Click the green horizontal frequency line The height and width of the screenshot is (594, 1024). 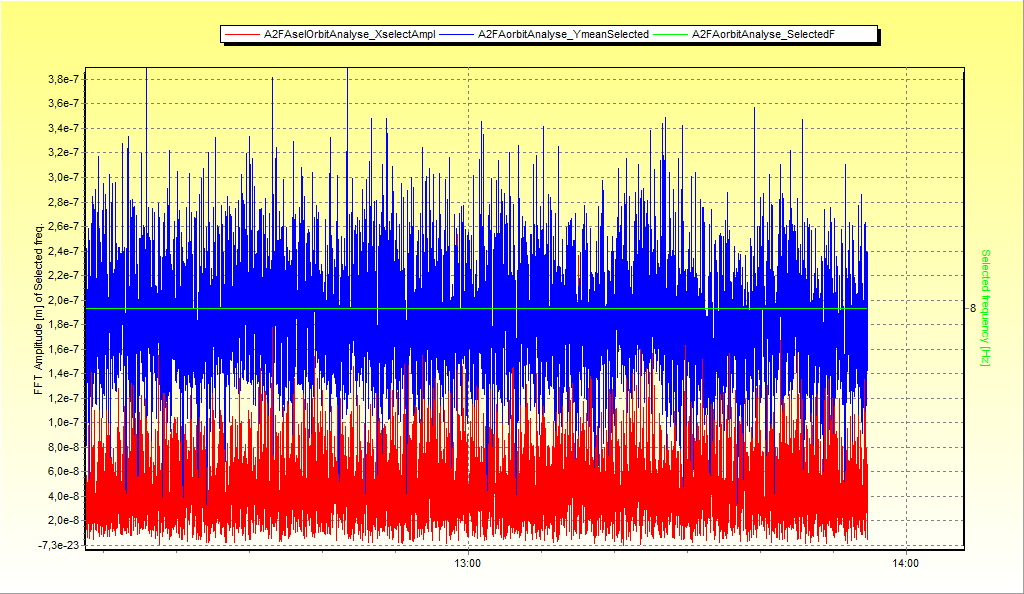pyautogui.click(x=477, y=309)
